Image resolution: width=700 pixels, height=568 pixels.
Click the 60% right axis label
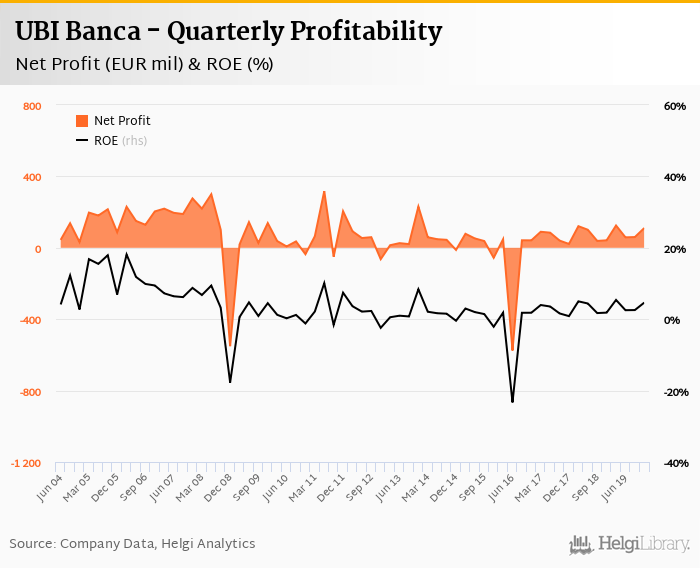[672, 106]
